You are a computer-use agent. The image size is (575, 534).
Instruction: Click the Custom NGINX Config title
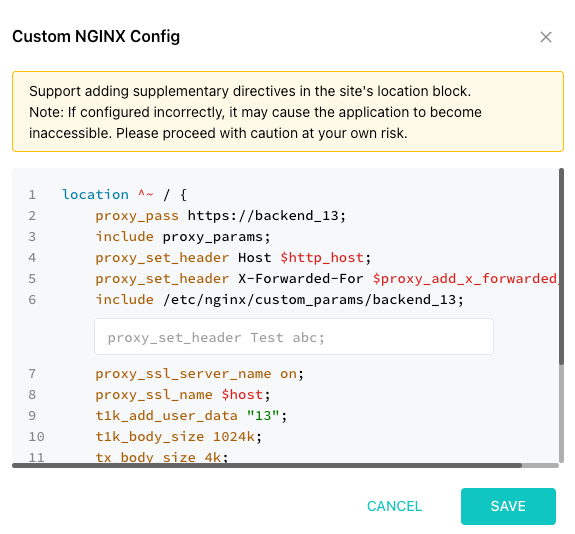click(x=96, y=37)
